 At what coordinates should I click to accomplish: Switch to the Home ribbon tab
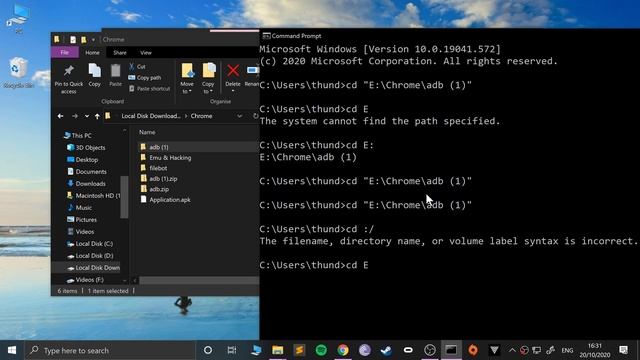click(92, 53)
